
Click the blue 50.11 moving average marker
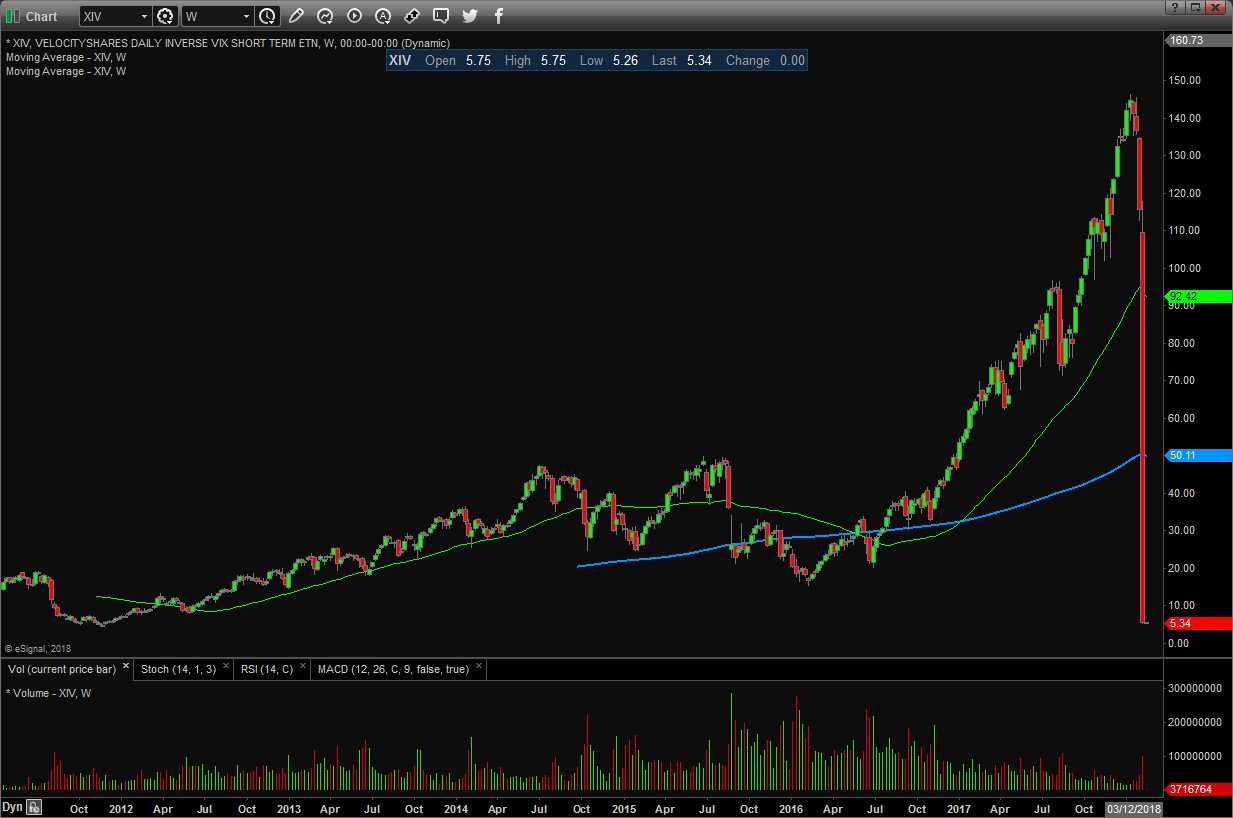click(1198, 455)
